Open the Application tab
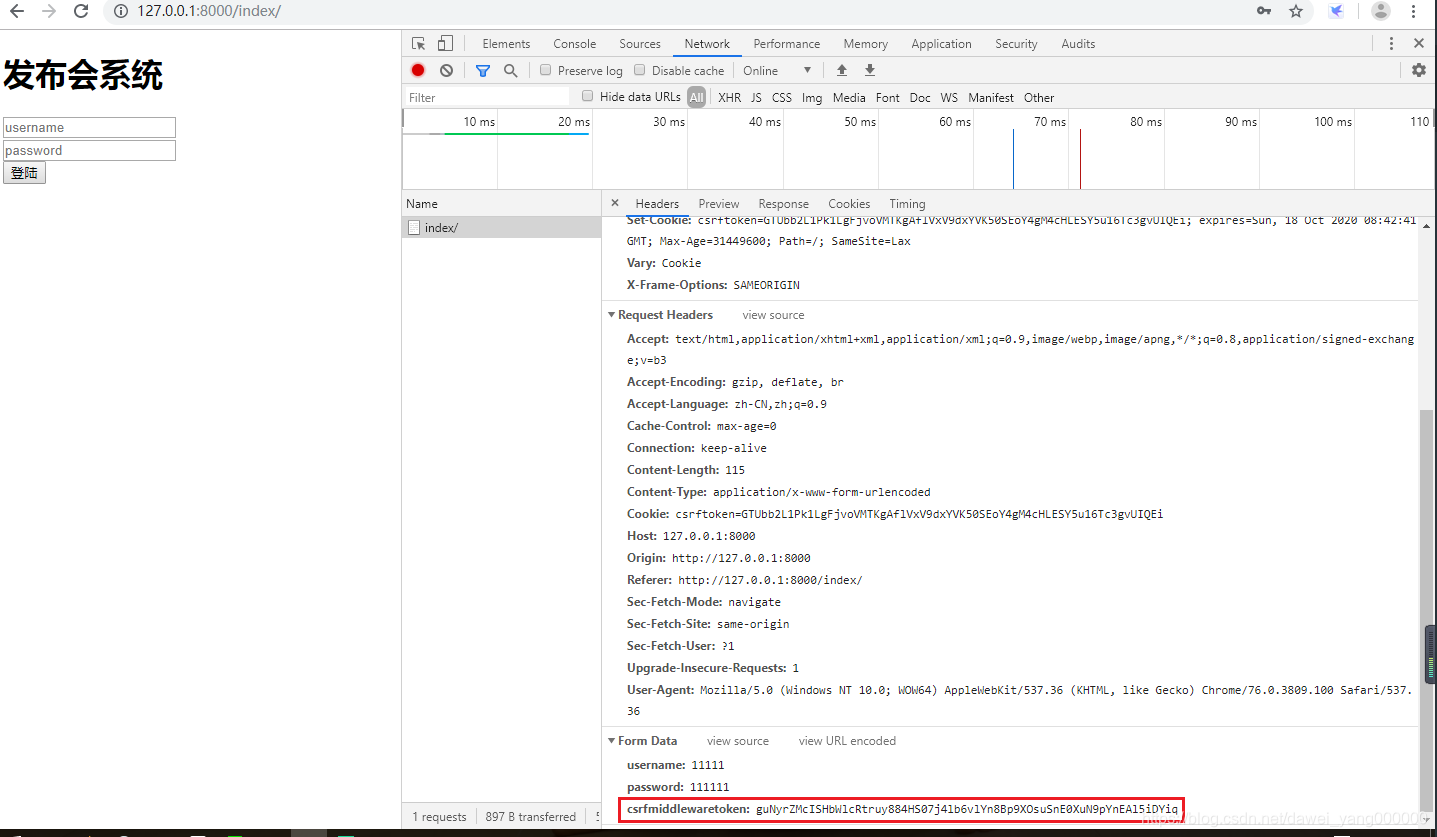The width and height of the screenshot is (1437, 837). [942, 43]
